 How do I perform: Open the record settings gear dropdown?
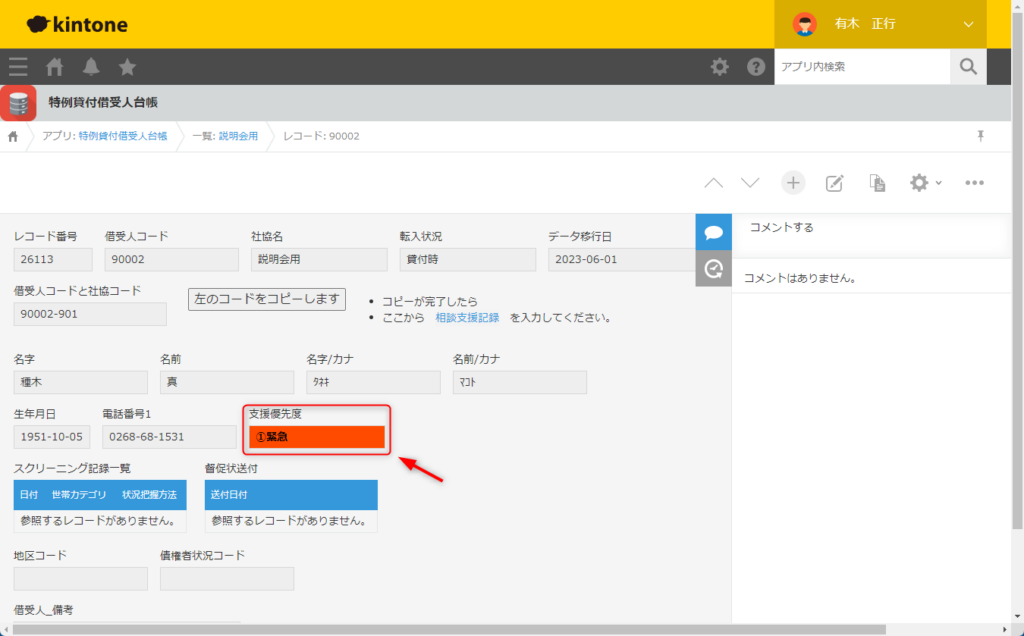pos(924,183)
